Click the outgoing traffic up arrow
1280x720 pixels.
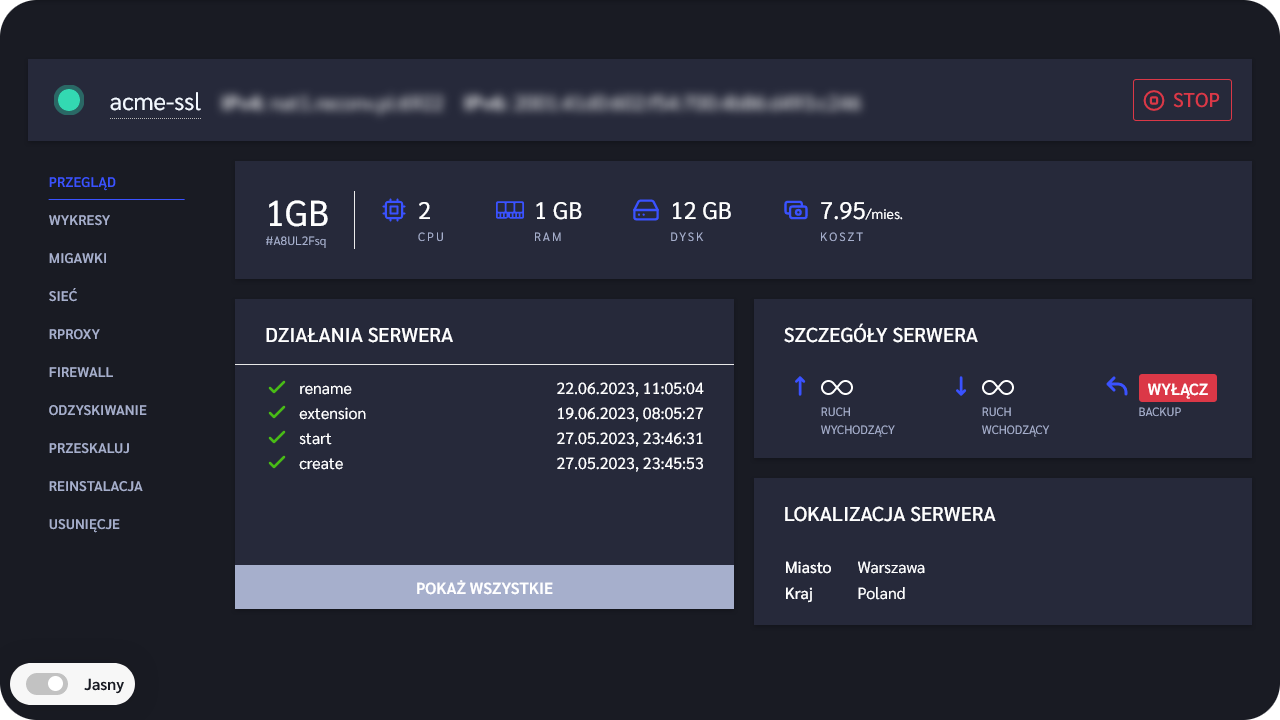click(800, 387)
